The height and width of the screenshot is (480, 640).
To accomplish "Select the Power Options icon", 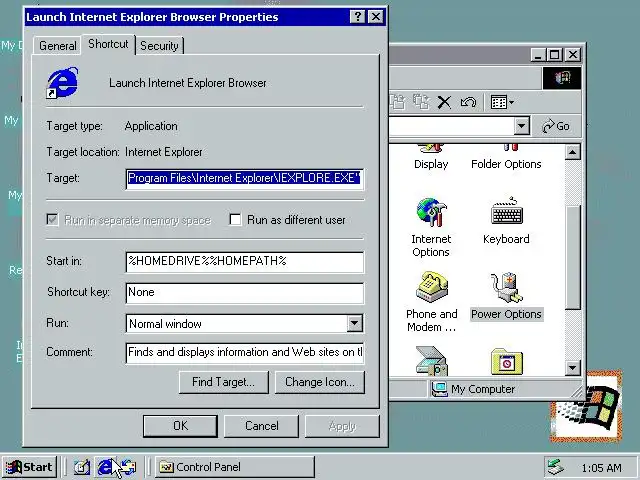I will (x=506, y=296).
